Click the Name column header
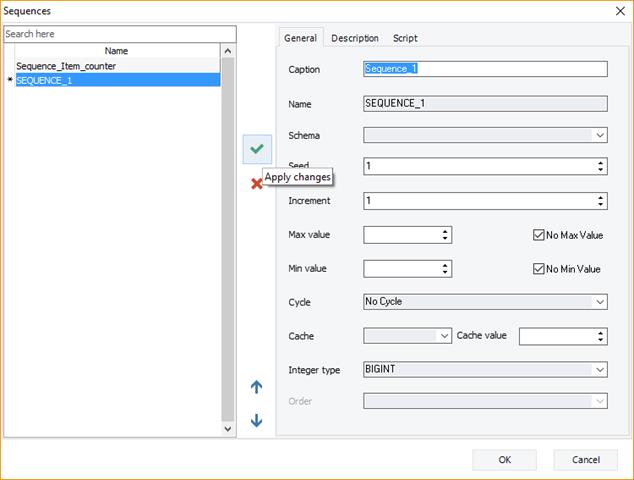634x480 pixels. click(117, 51)
